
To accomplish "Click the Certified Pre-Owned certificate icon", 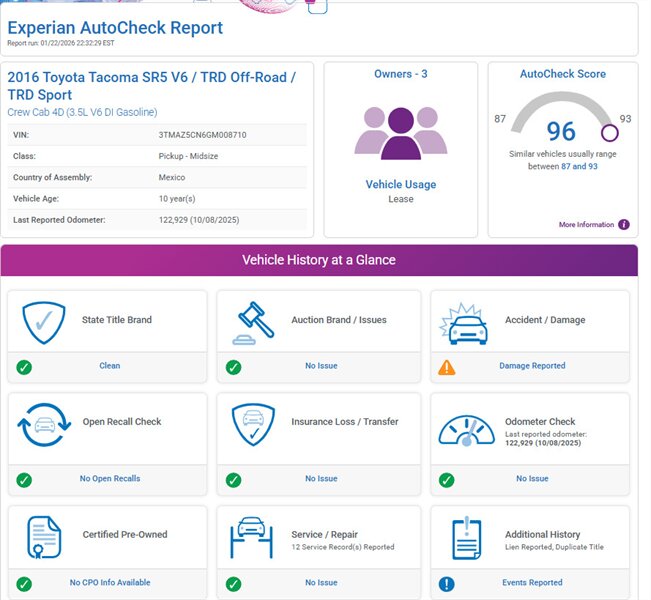I will point(44,537).
